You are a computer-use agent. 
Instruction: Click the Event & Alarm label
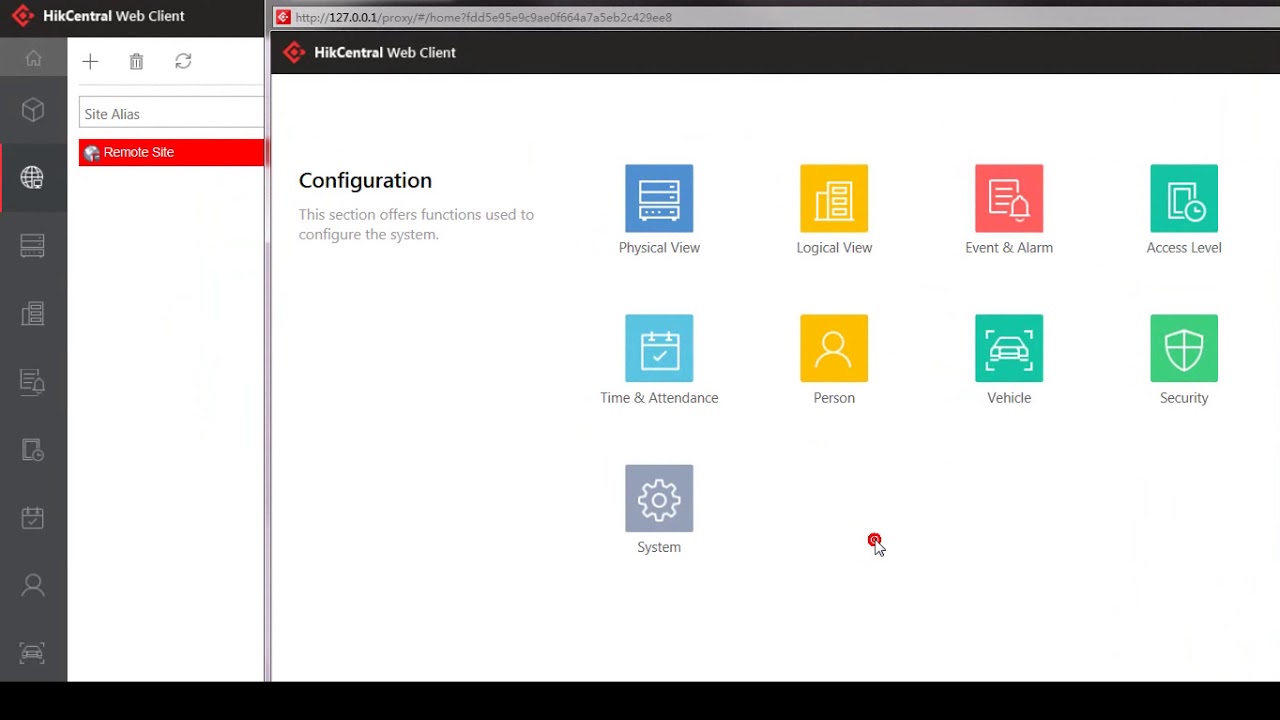tap(1009, 247)
